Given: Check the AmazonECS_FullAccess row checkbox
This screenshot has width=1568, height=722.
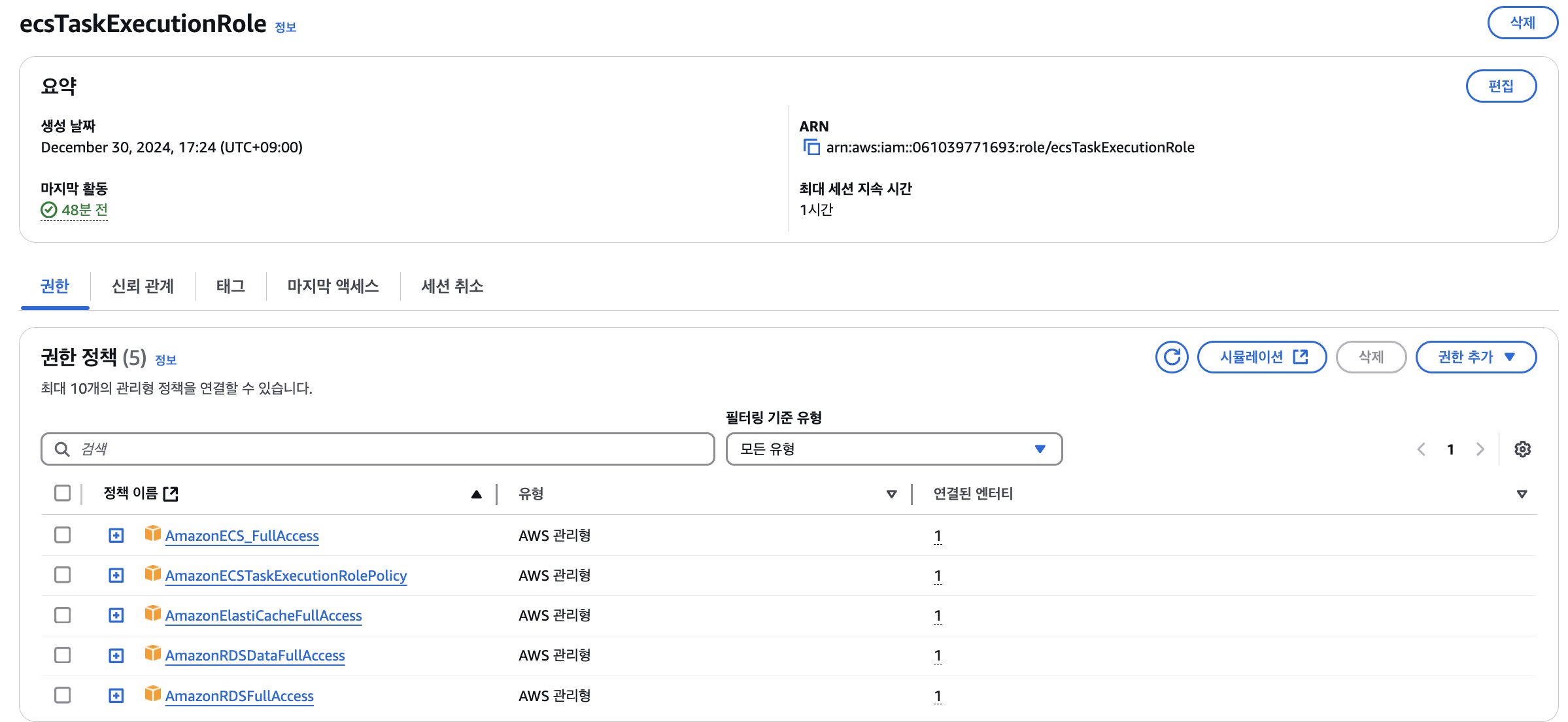Looking at the screenshot, I should tap(63, 535).
